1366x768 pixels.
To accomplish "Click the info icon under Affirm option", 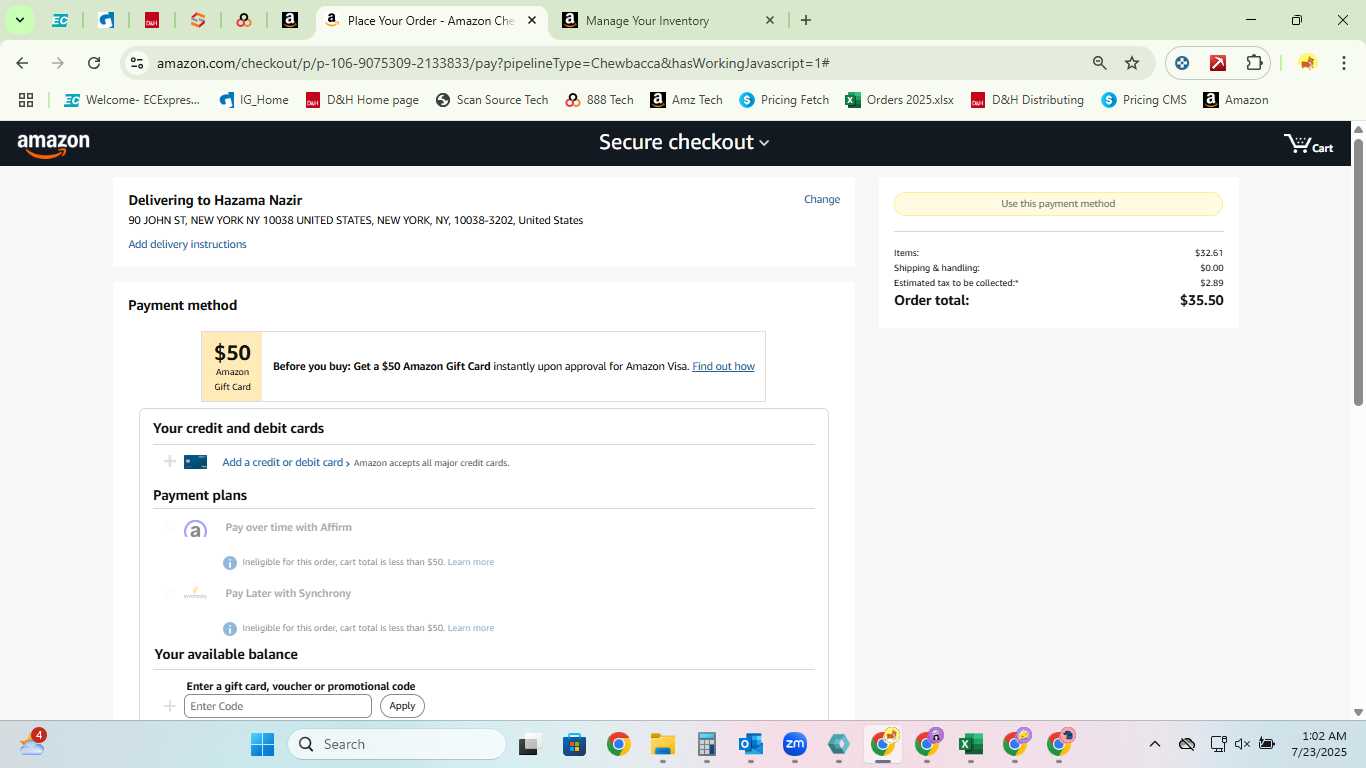I will (x=230, y=563).
